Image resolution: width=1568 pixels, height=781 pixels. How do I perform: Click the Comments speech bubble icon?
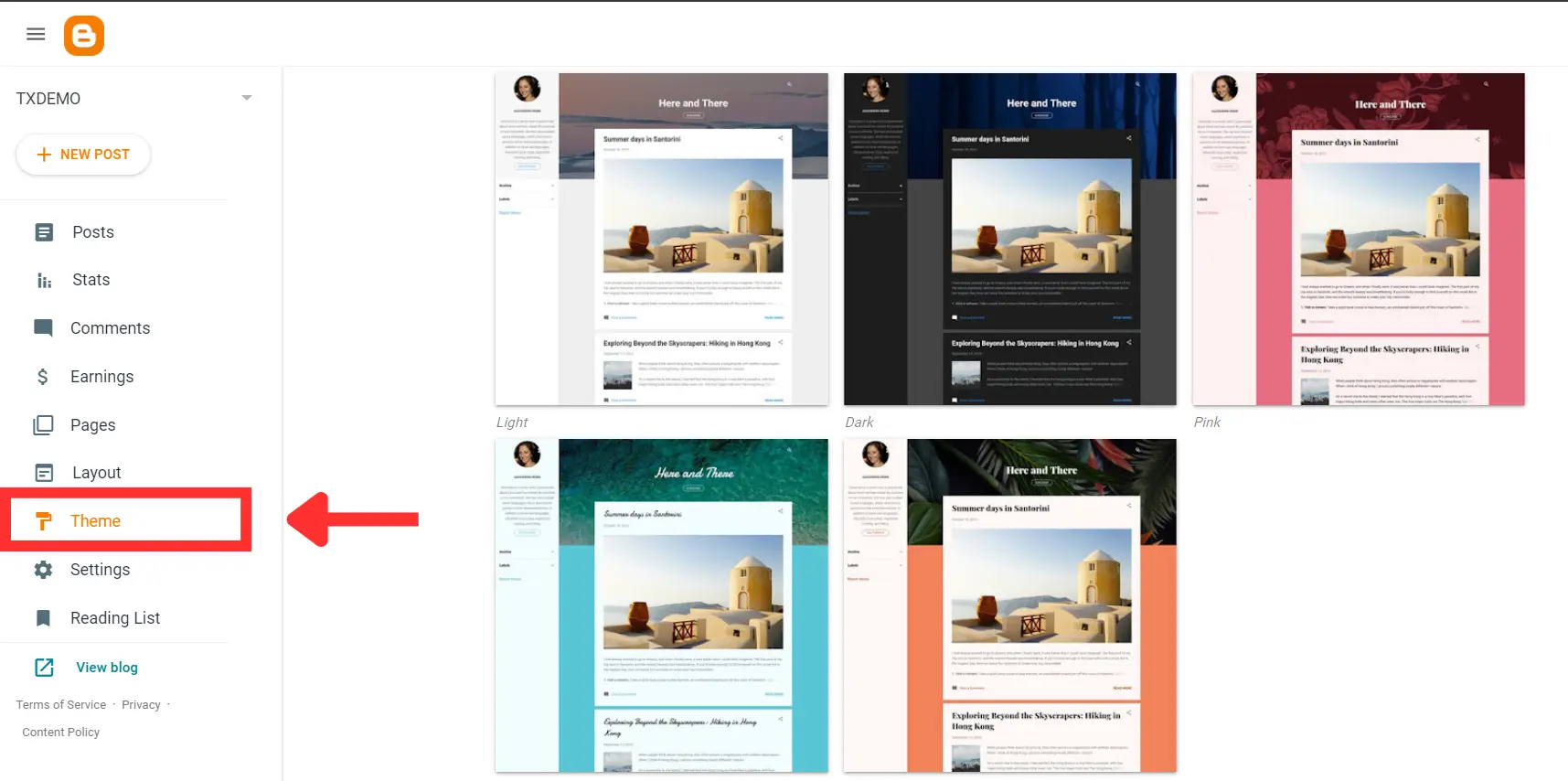pyautogui.click(x=43, y=328)
